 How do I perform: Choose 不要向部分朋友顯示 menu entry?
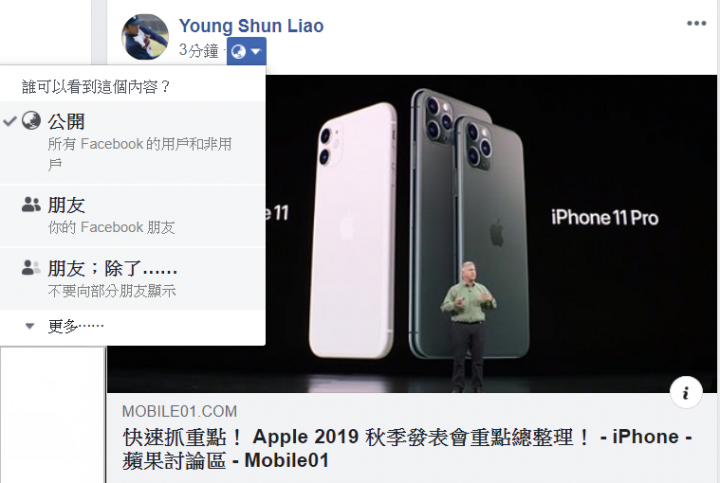[112, 291]
